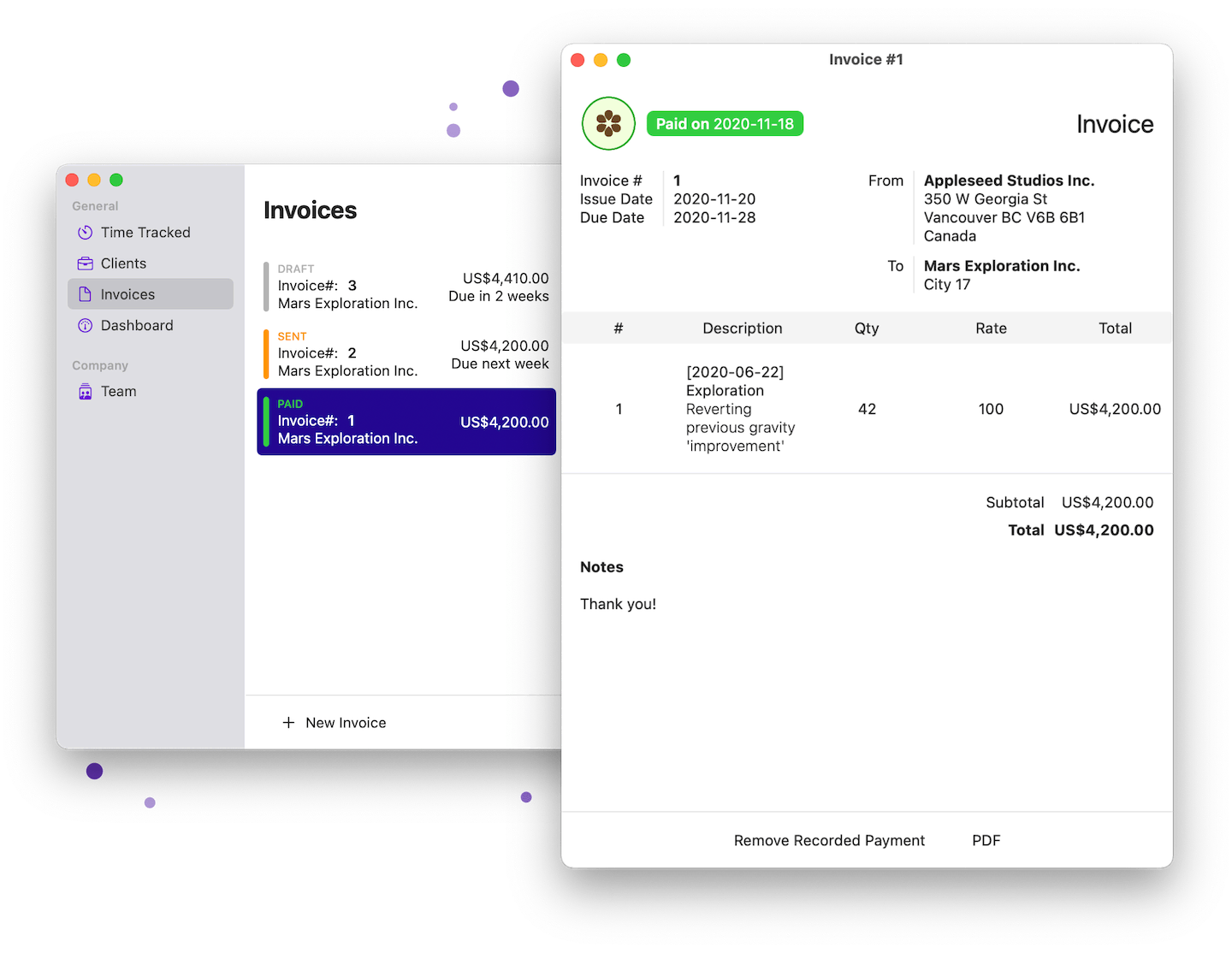Click the plus icon beside New Invoice
The image size is (1232, 953).
coord(288,722)
